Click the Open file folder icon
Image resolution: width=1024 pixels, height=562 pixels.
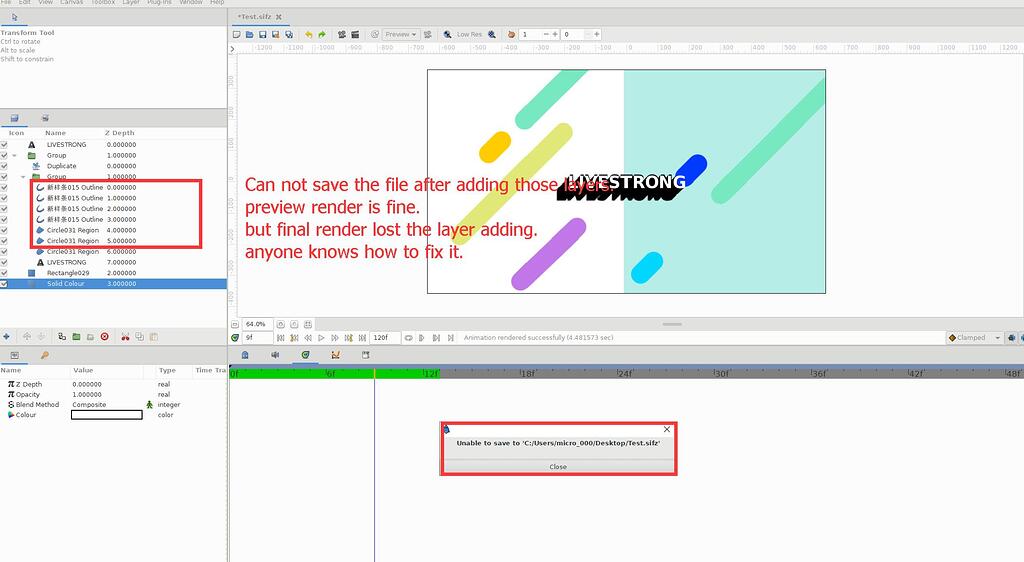coord(249,34)
